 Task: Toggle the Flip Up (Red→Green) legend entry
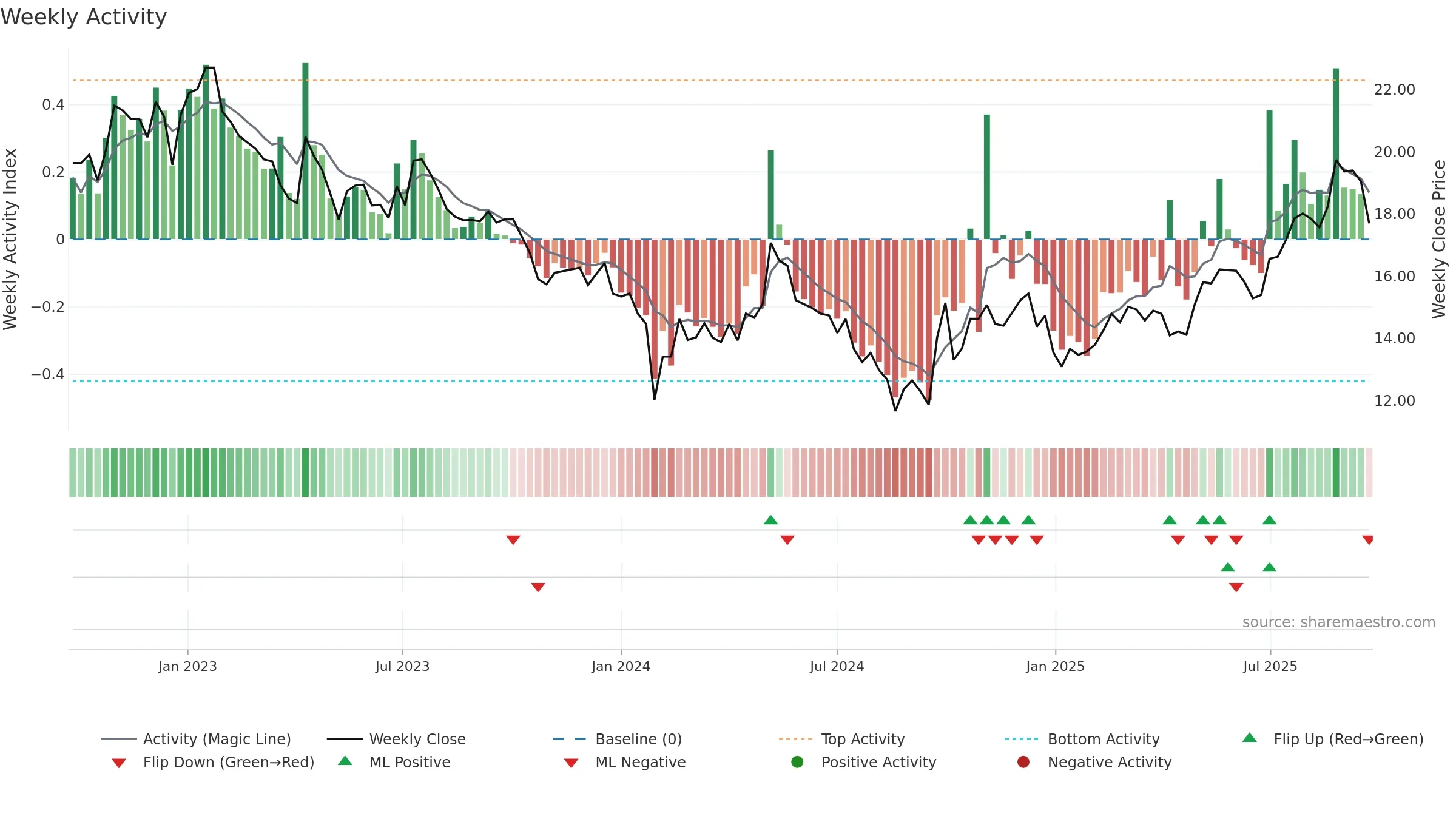pos(1332,739)
